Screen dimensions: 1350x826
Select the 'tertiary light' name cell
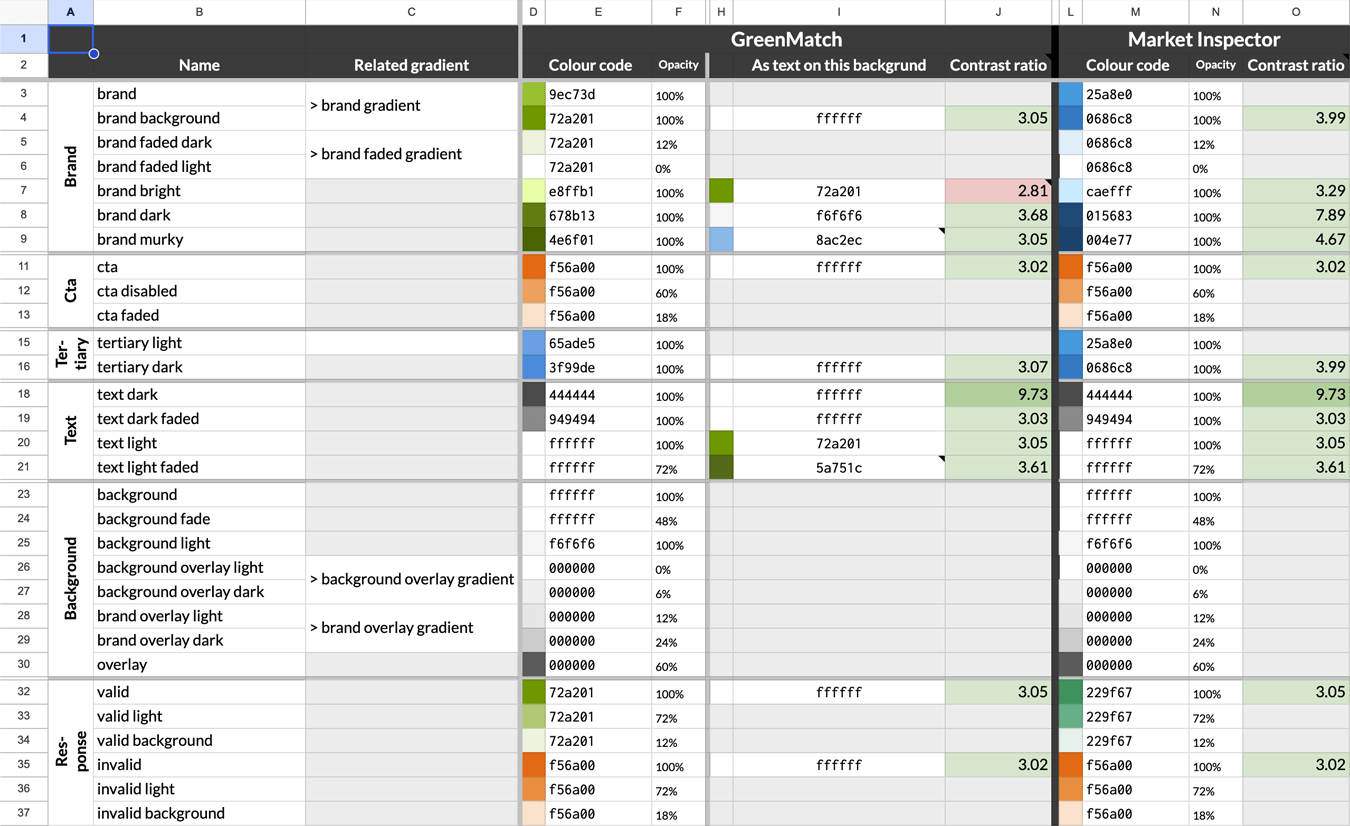[x=199, y=343]
